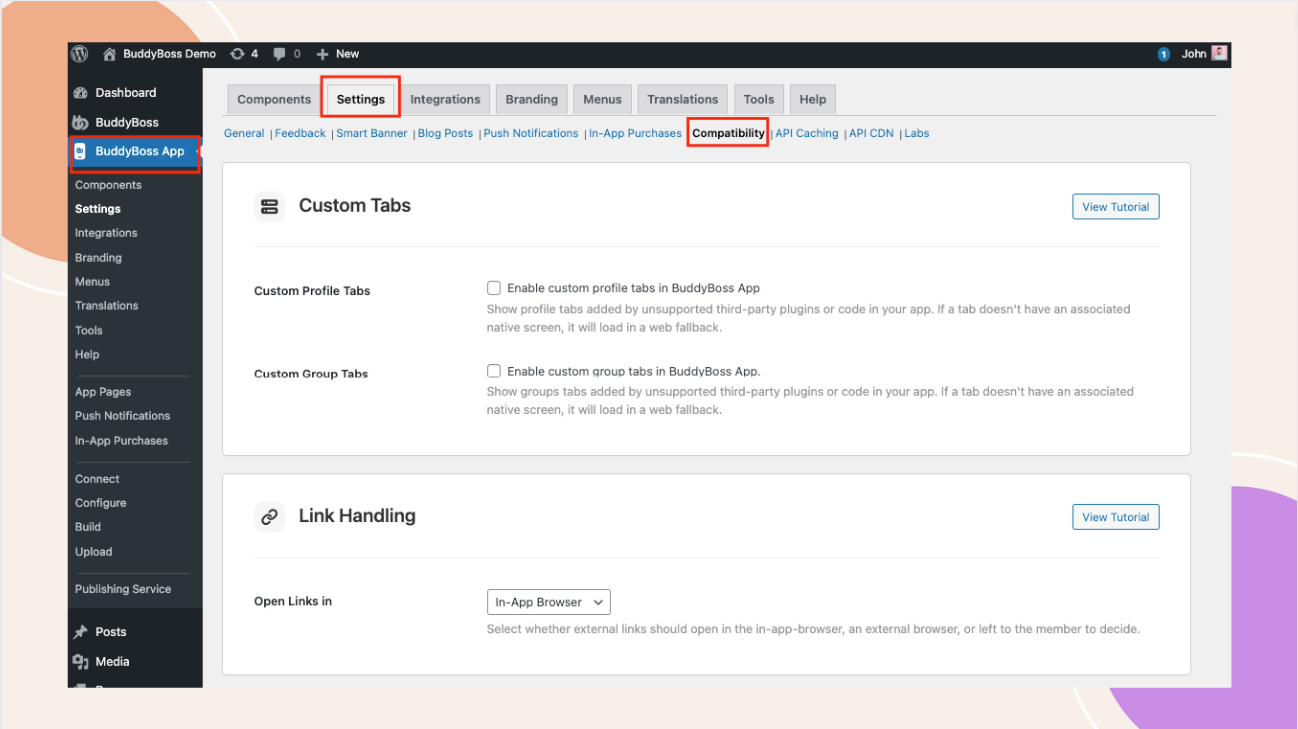Open the Branding tab
The image size is (1298, 729).
coord(532,99)
